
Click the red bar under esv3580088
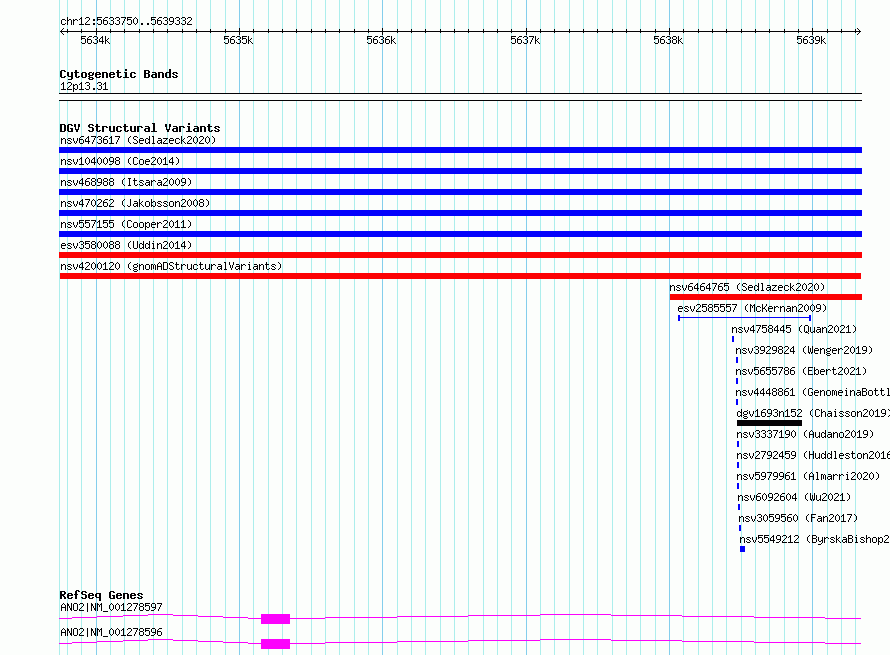(x=460, y=255)
